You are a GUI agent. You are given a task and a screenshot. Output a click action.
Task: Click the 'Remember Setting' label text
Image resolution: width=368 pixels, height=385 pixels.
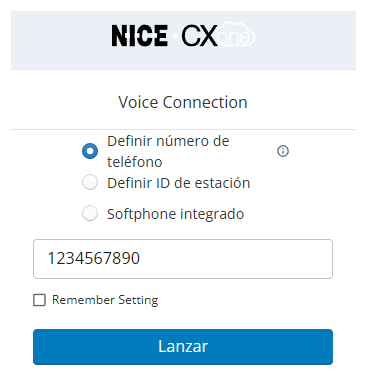[x=105, y=300]
